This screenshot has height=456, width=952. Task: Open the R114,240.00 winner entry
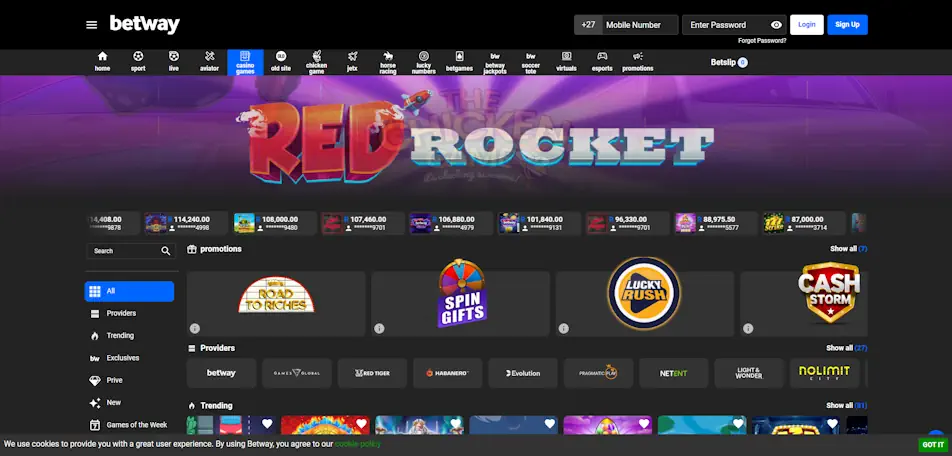[186, 223]
